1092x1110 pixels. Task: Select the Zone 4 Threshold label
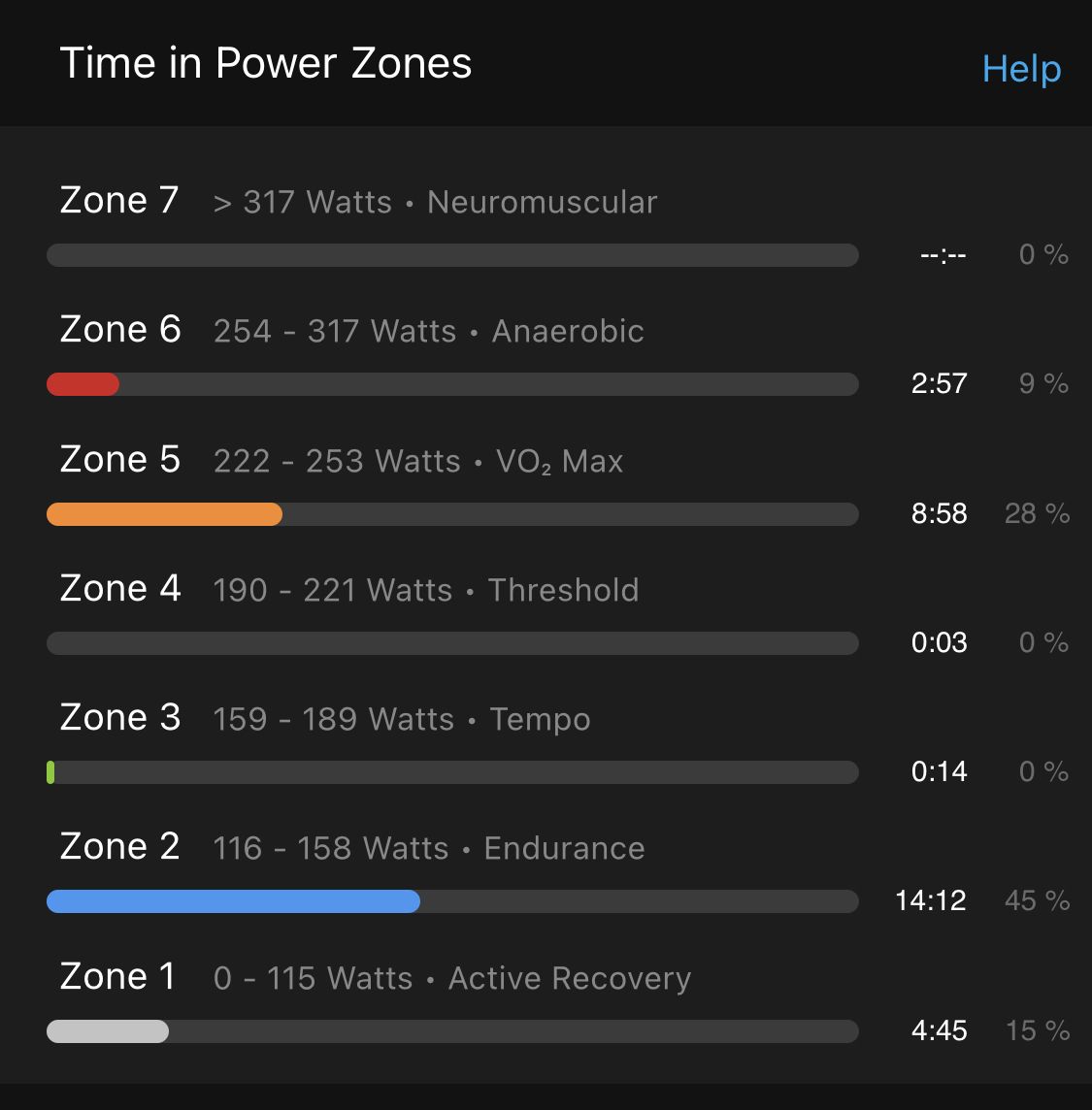coord(349,590)
